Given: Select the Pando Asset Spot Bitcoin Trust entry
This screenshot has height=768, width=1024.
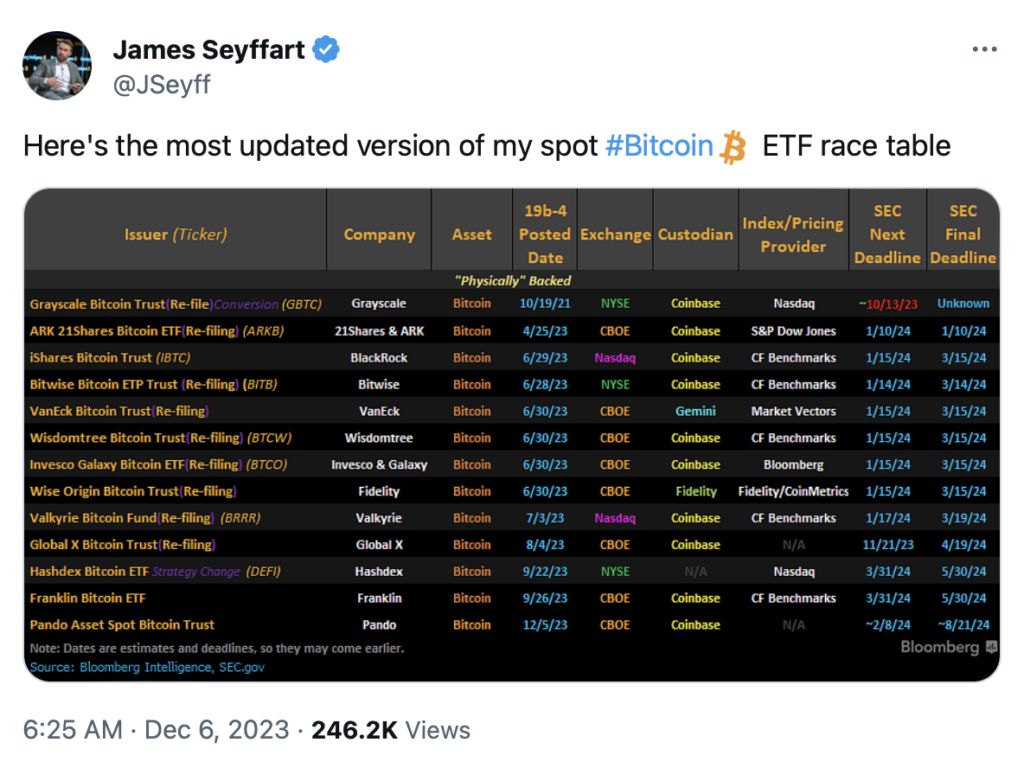Looking at the screenshot, I should coord(122,624).
